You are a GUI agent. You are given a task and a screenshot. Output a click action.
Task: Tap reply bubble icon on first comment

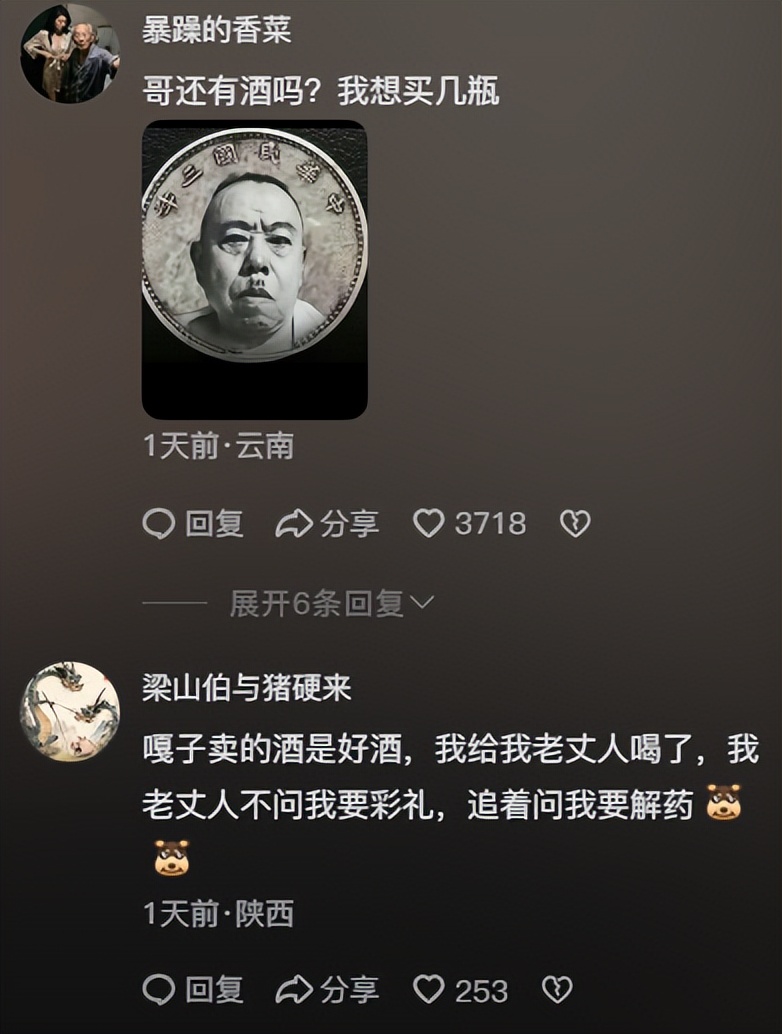159,524
